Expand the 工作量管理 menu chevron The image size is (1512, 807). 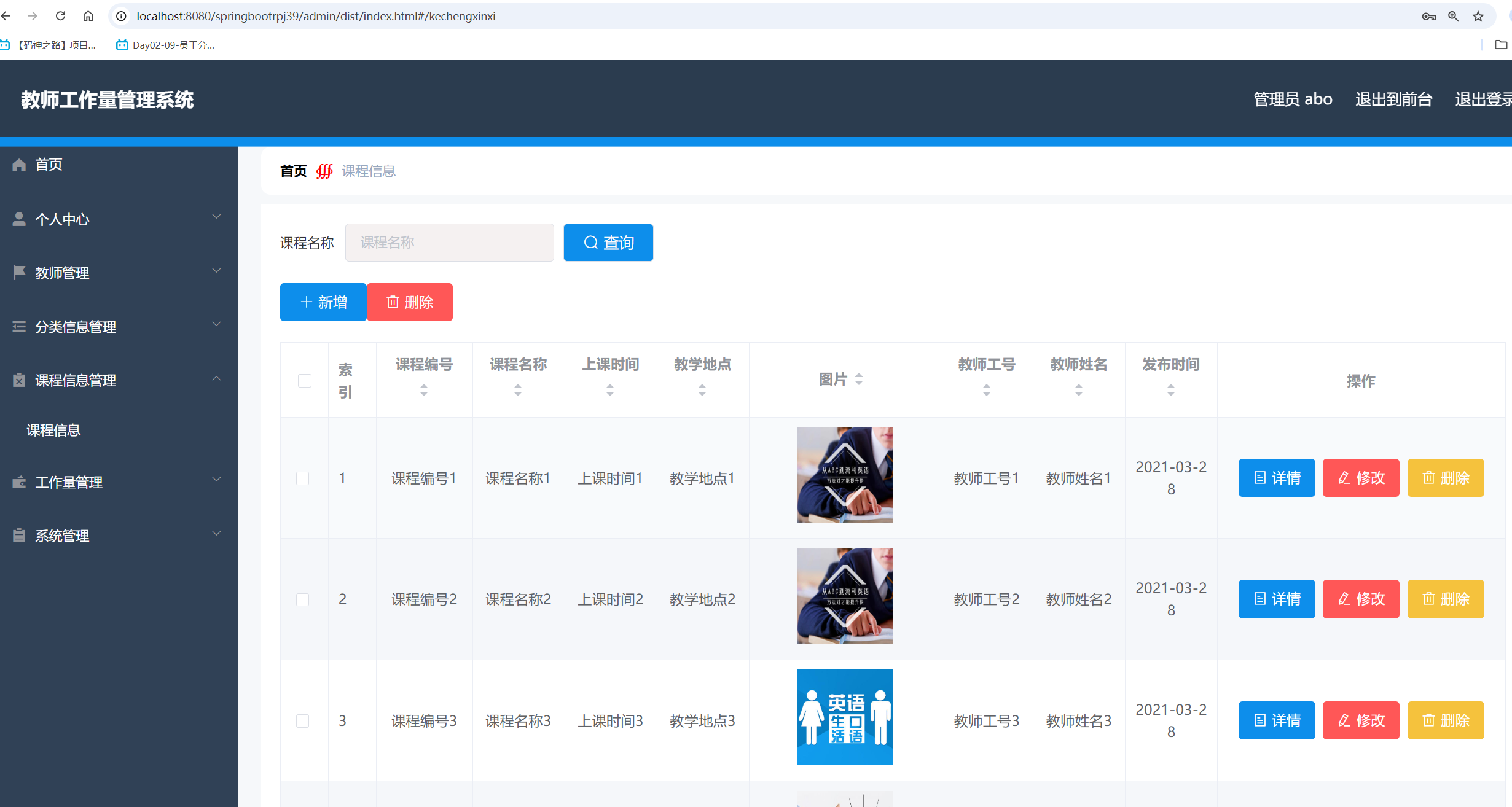click(216, 480)
